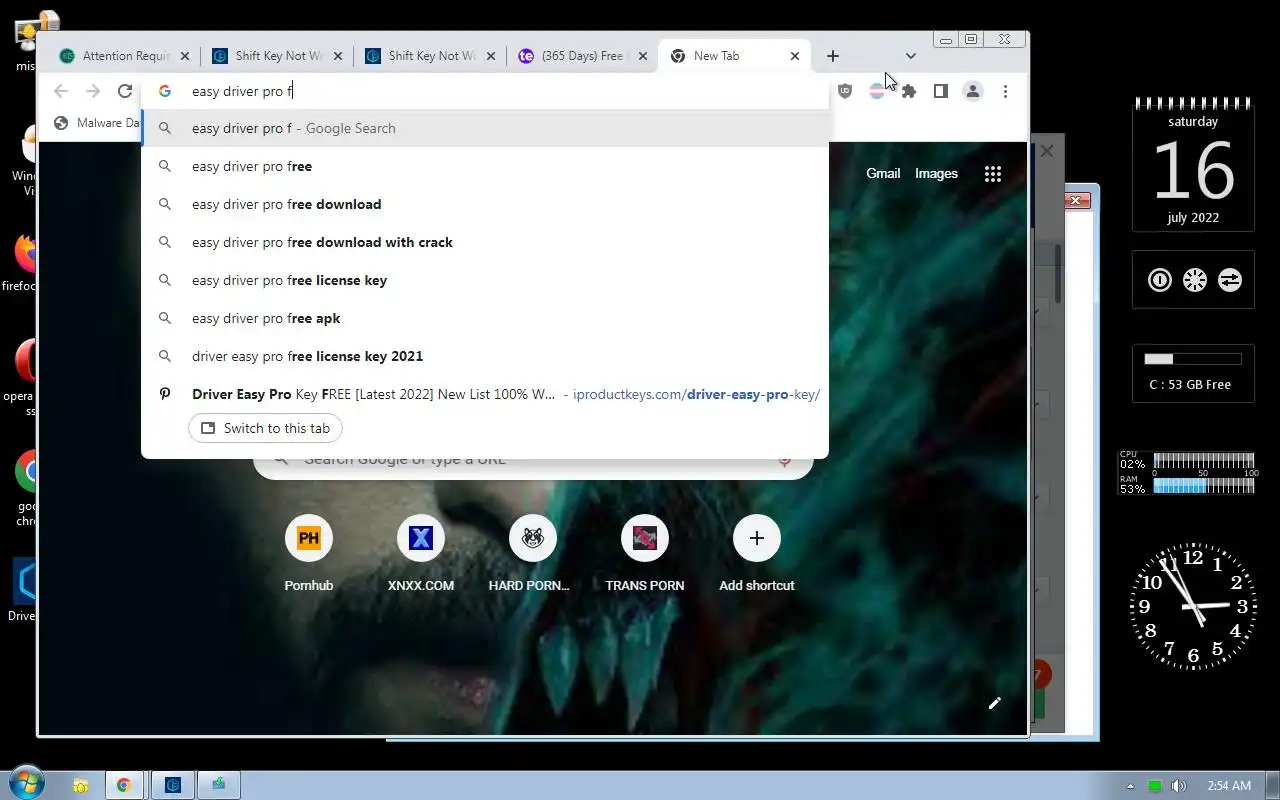Close the New Tab tab
1280x800 pixels.
tap(795, 56)
